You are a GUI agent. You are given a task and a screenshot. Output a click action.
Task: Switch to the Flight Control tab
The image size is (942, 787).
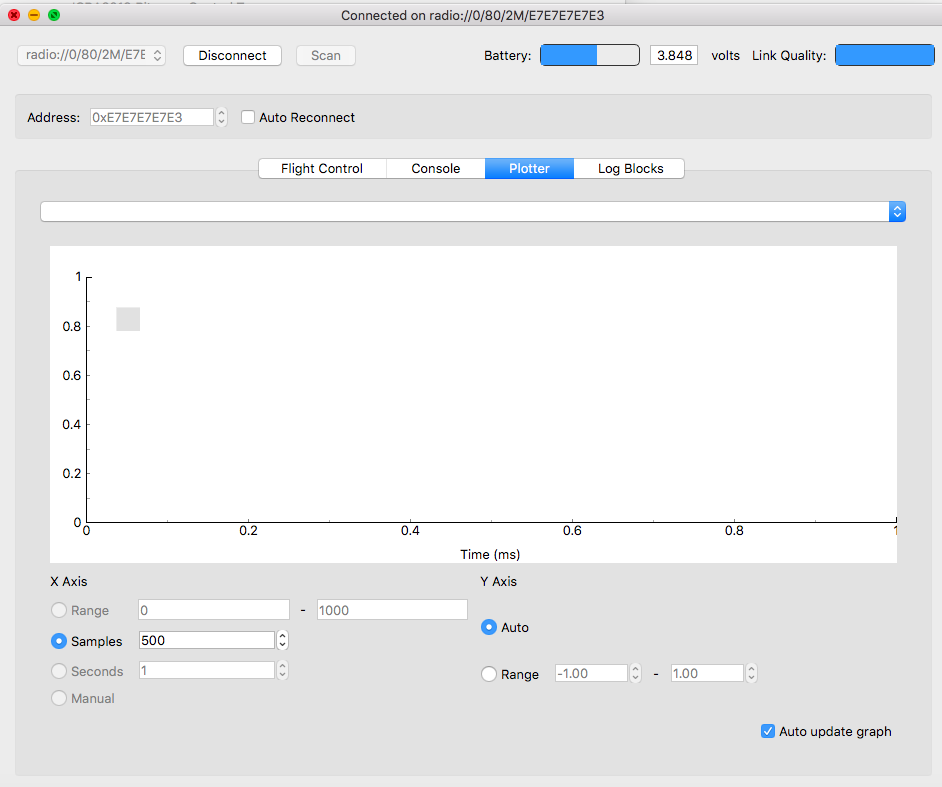[x=321, y=169]
